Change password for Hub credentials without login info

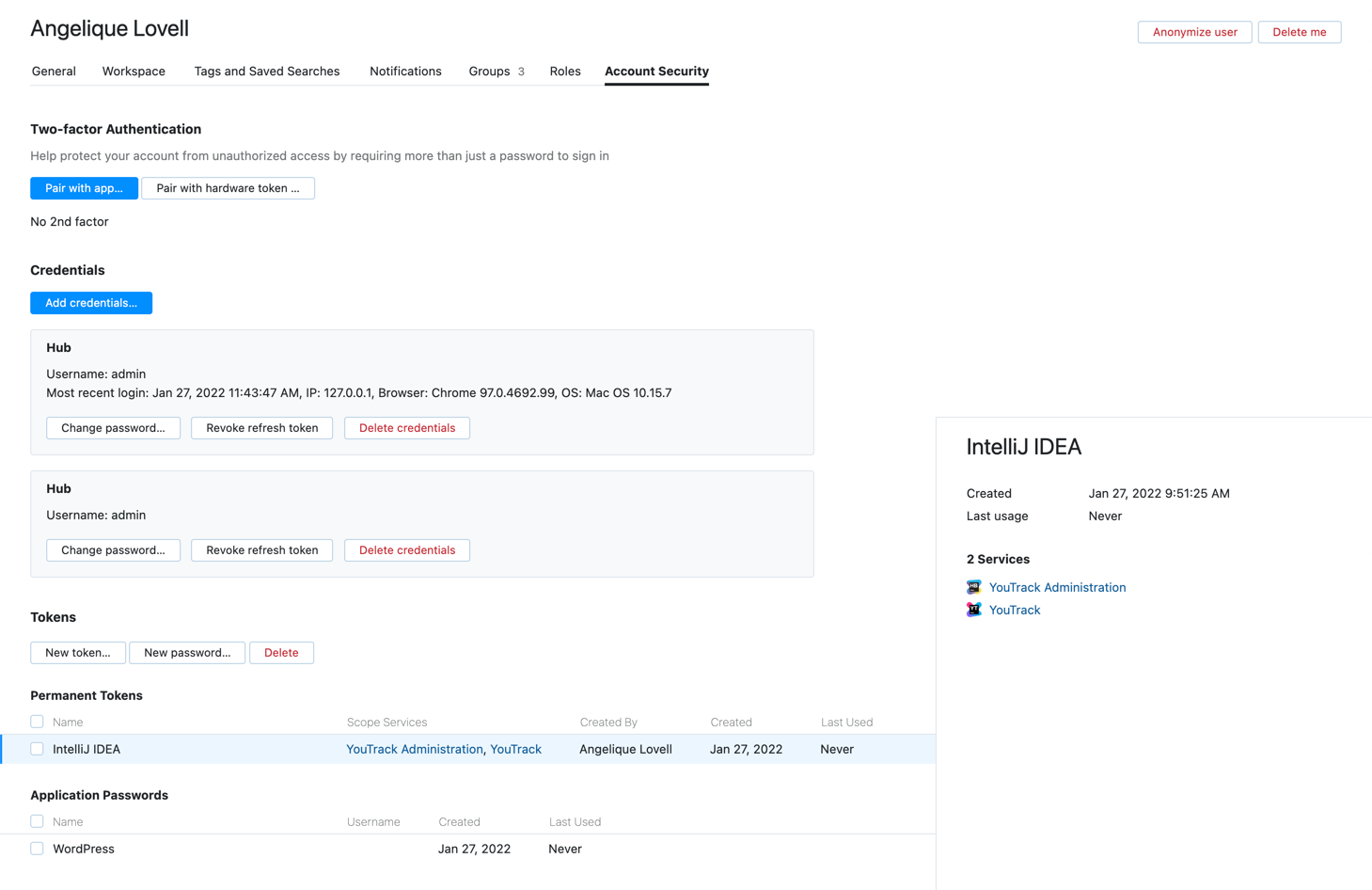point(113,550)
